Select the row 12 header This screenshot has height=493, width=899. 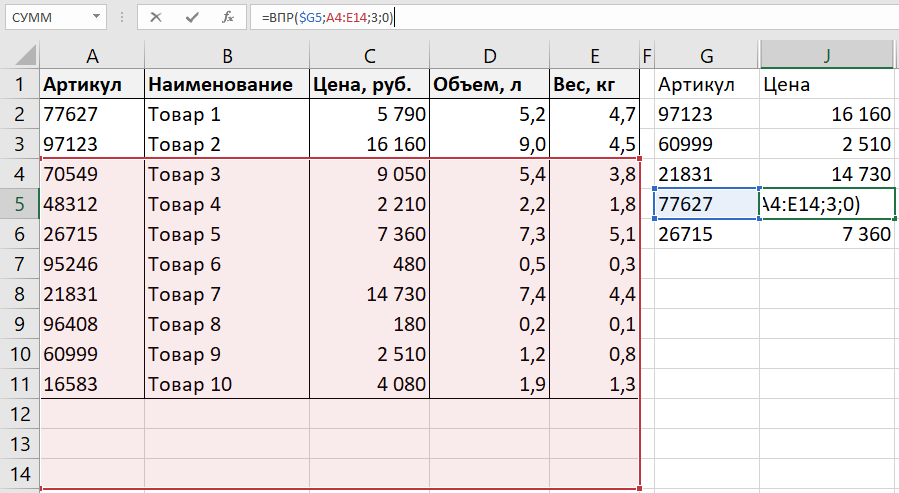(x=19, y=414)
